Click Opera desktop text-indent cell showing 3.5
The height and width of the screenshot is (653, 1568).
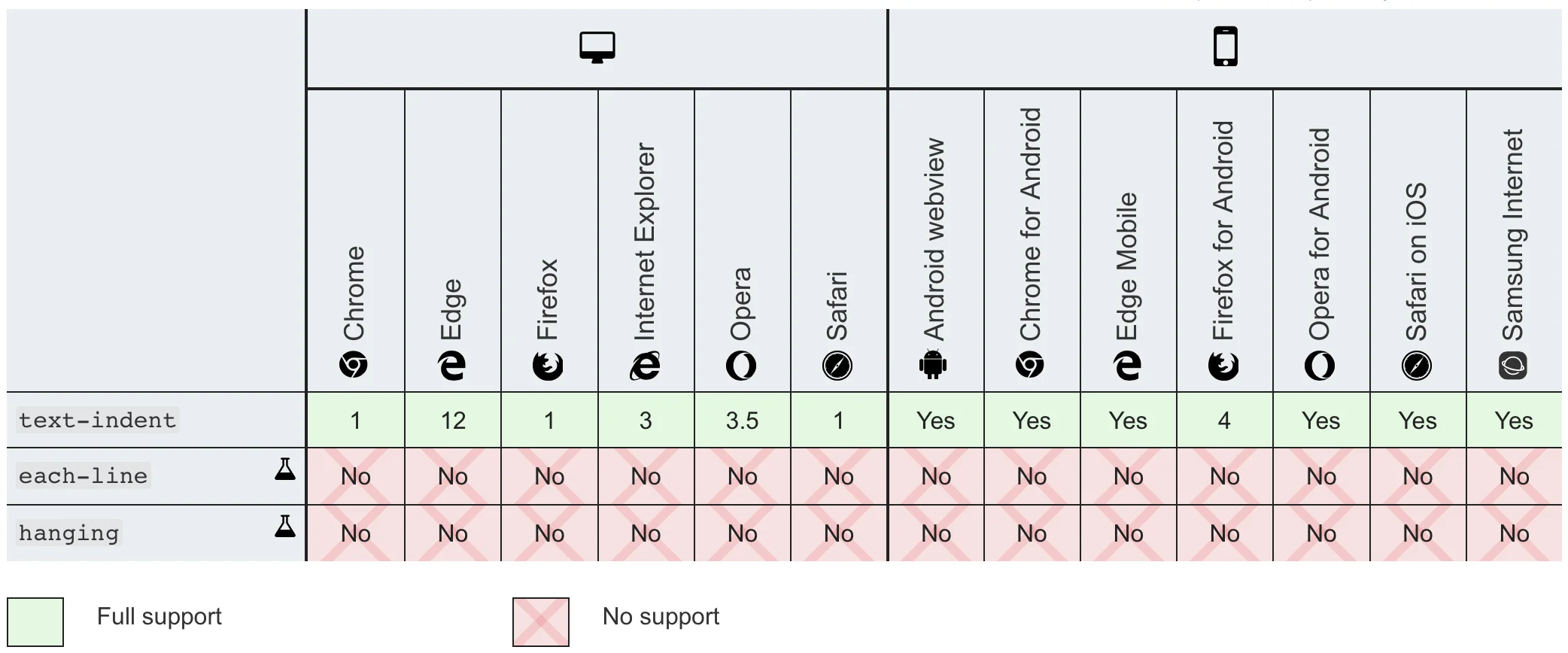(742, 421)
